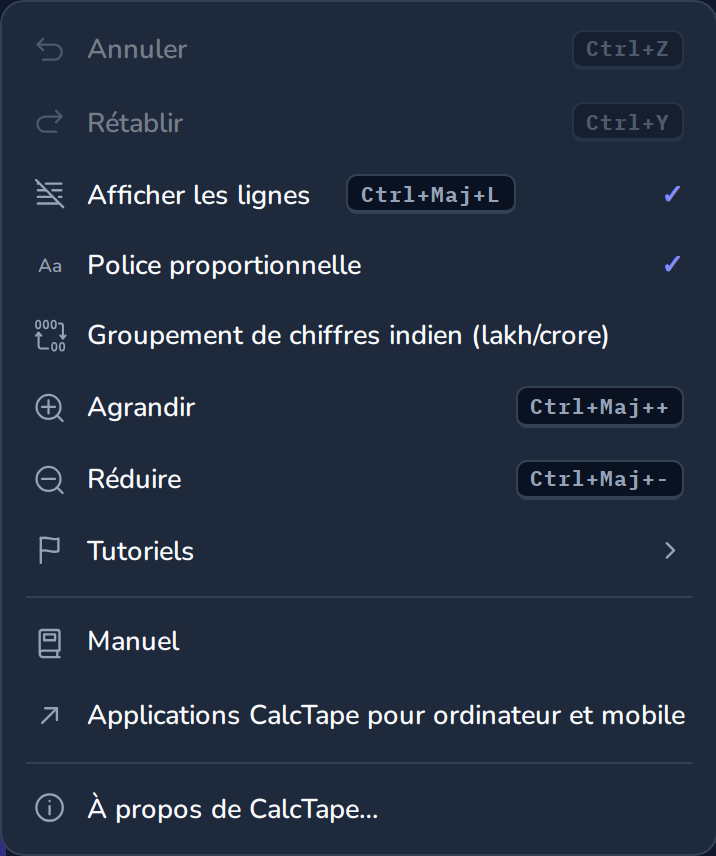Click the digit grouping icon
This screenshot has height=856, width=716.
coord(50,335)
